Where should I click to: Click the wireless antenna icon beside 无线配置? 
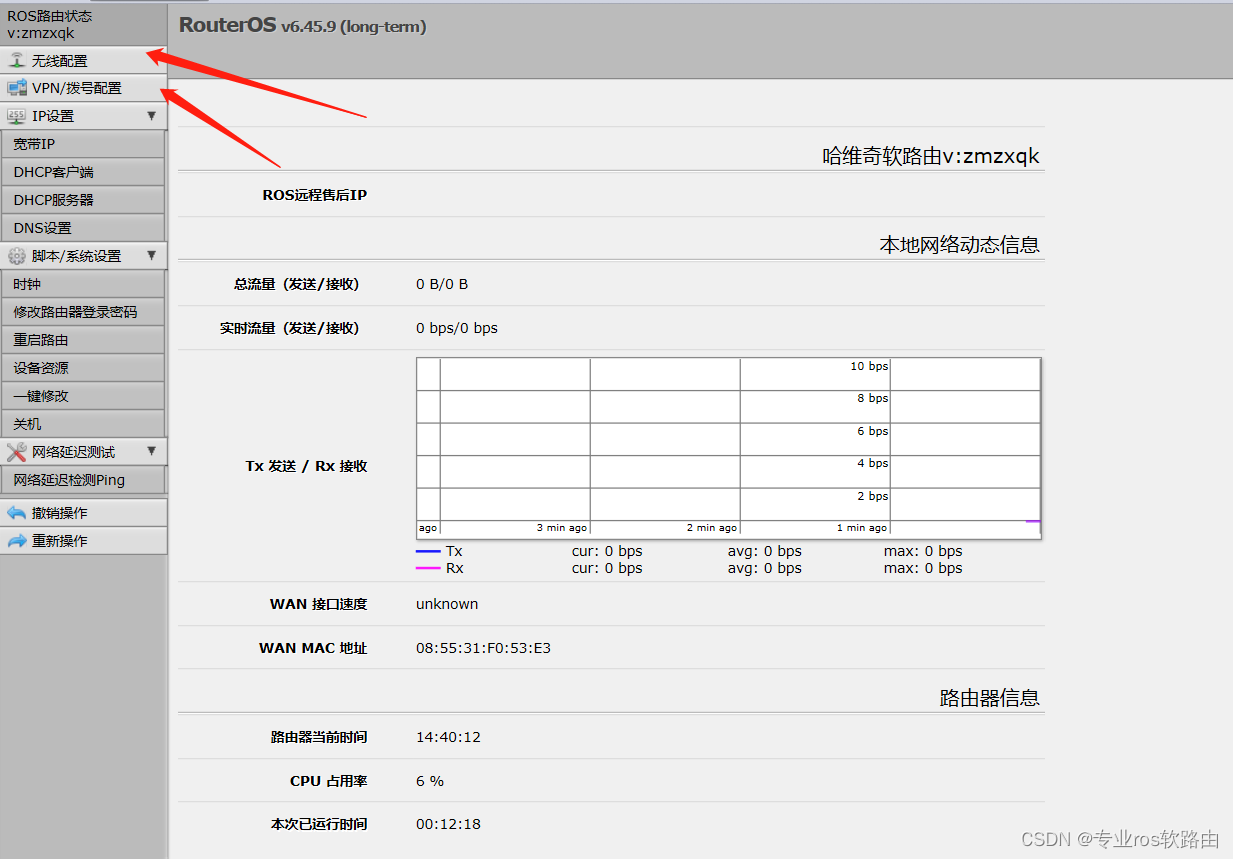tap(17, 60)
